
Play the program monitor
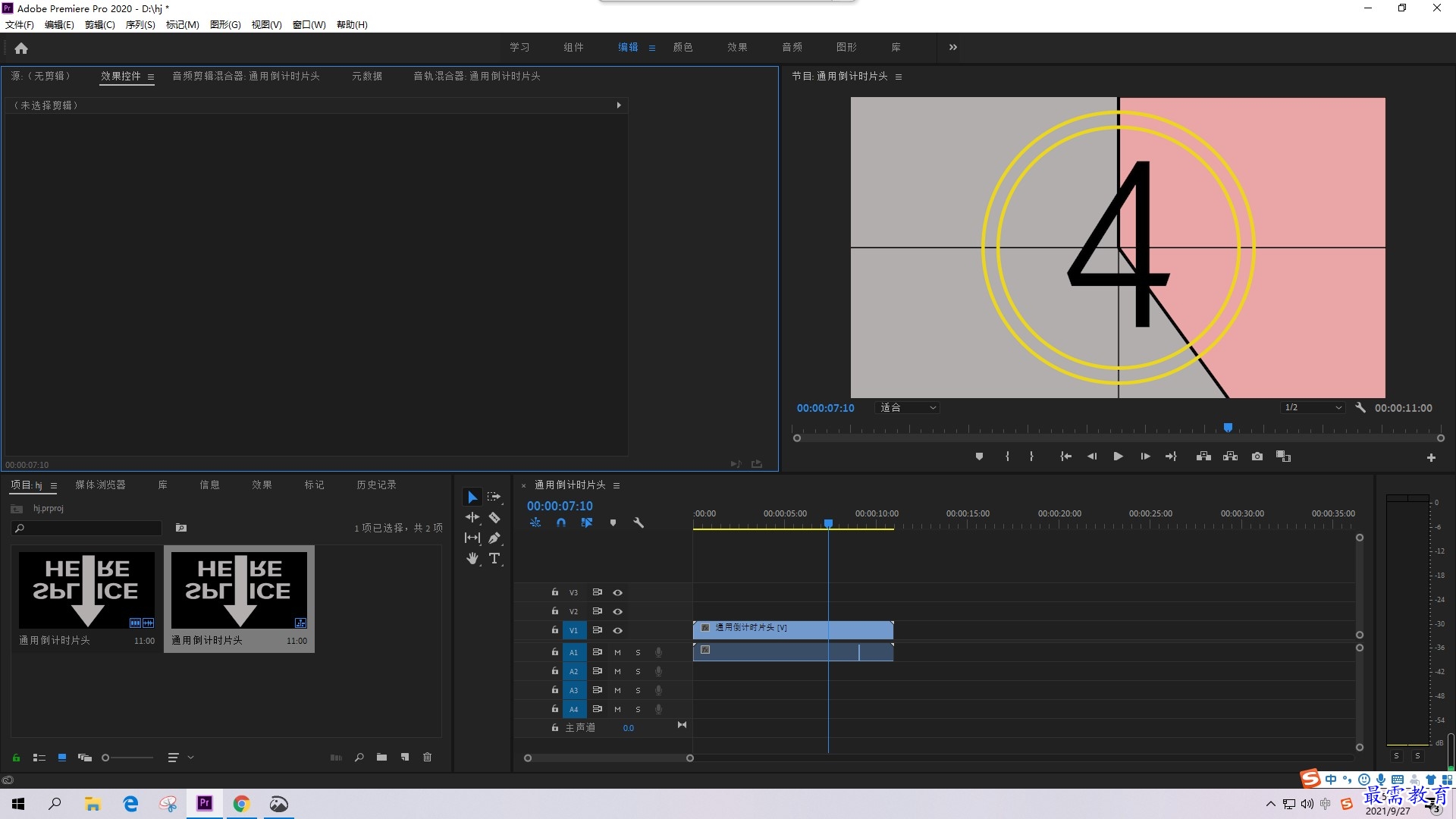(1118, 457)
